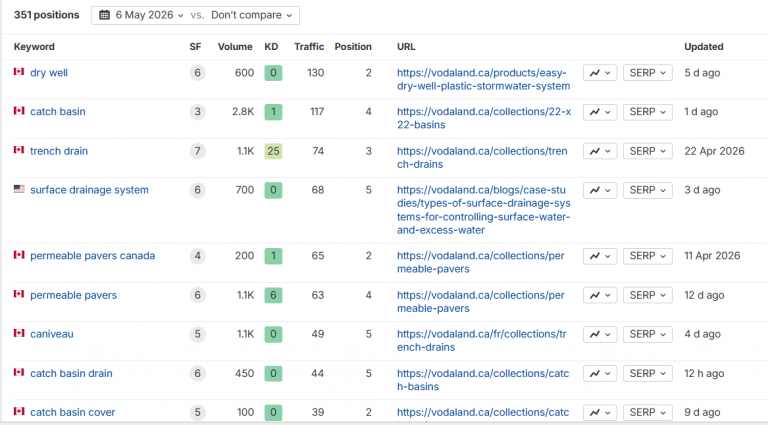Viewport: 768px width, 425px height.
Task: Open the position history chart for trench drain
Action: pyautogui.click(x=600, y=151)
